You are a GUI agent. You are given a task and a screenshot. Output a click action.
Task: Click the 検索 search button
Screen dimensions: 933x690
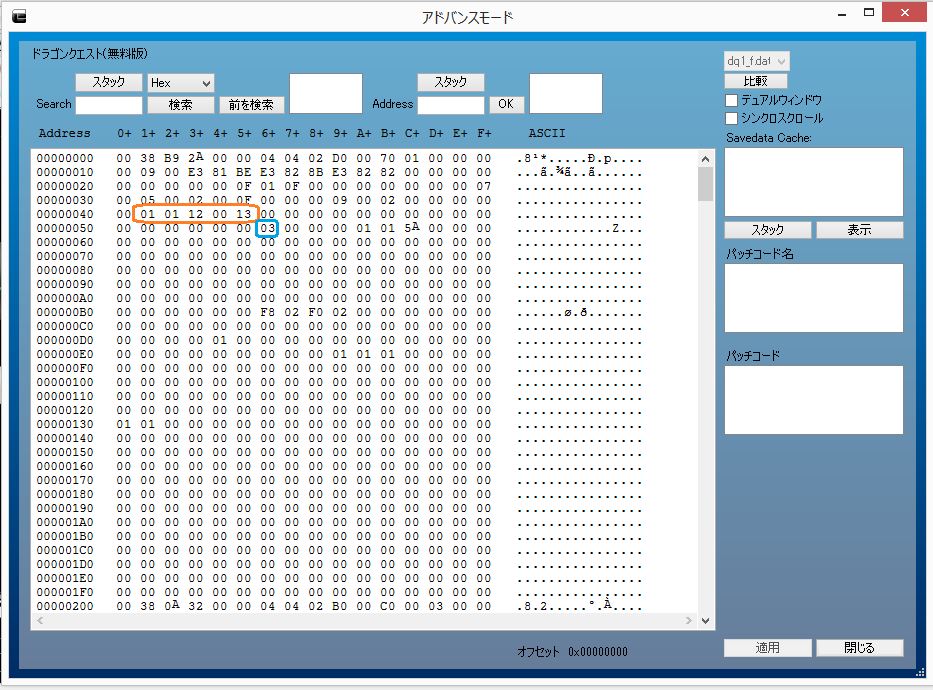click(181, 105)
